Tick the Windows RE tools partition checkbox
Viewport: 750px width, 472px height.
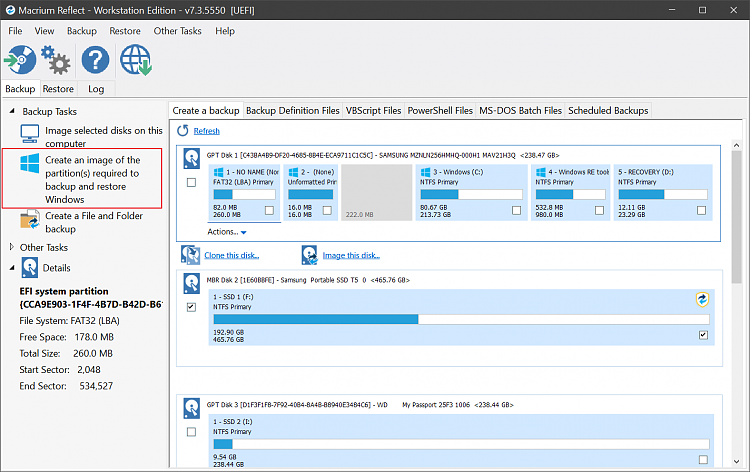[x=599, y=210]
